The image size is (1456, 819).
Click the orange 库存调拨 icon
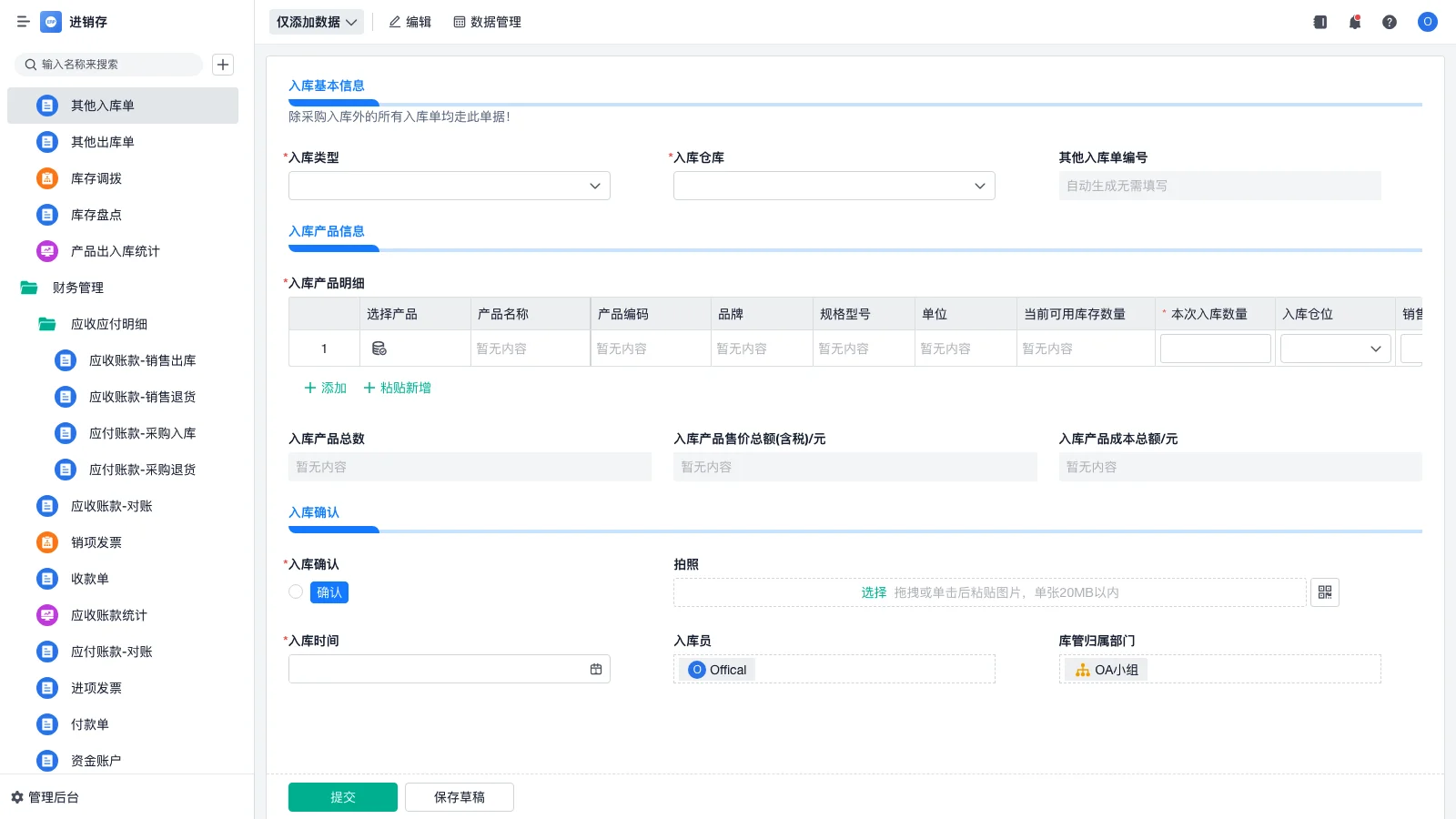47,178
